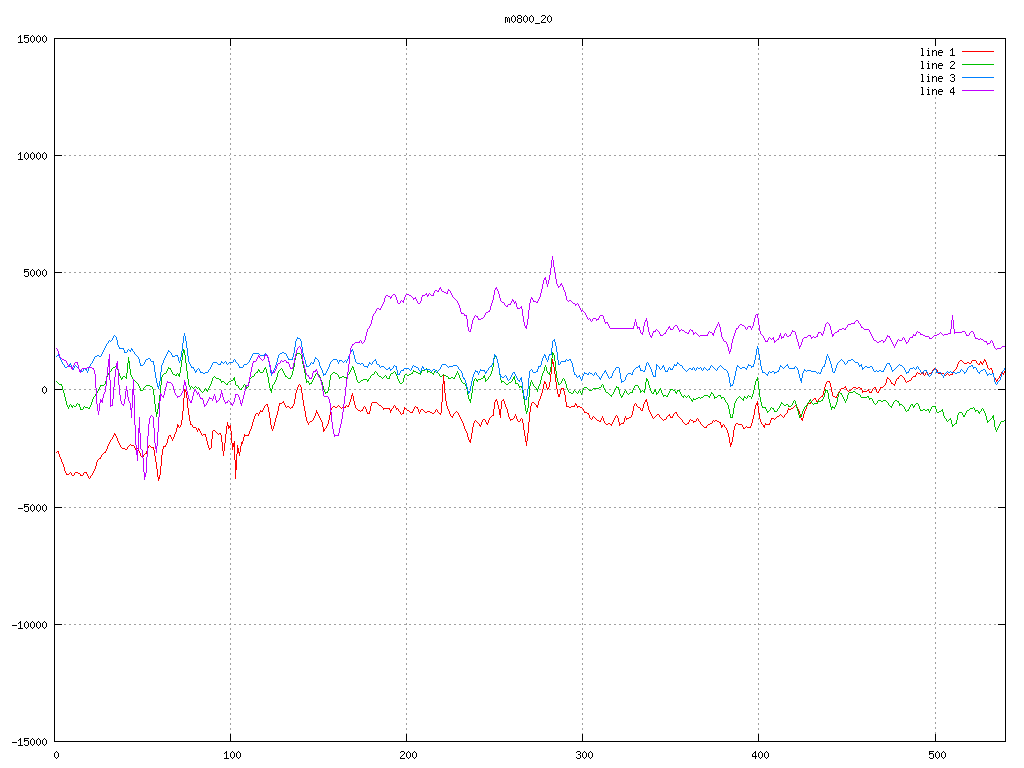Select the 'line 2' legend label

coord(937,65)
